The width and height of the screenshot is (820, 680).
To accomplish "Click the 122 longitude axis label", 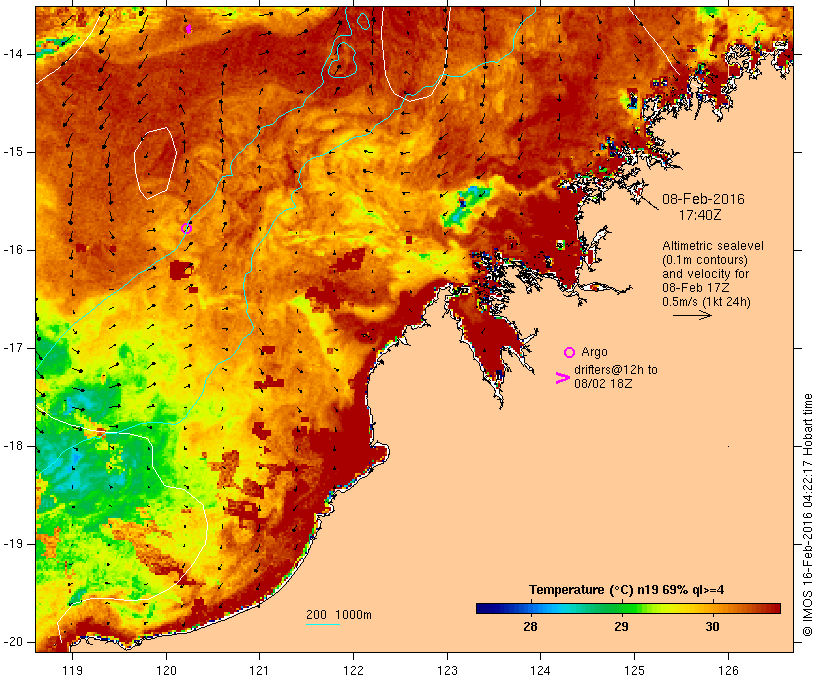I will point(354,671).
